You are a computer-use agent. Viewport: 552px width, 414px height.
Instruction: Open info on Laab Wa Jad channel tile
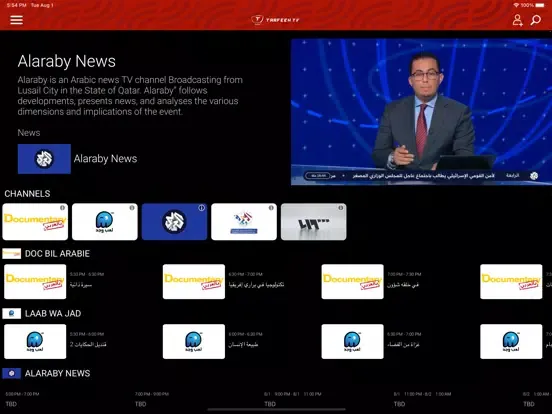pos(132,208)
